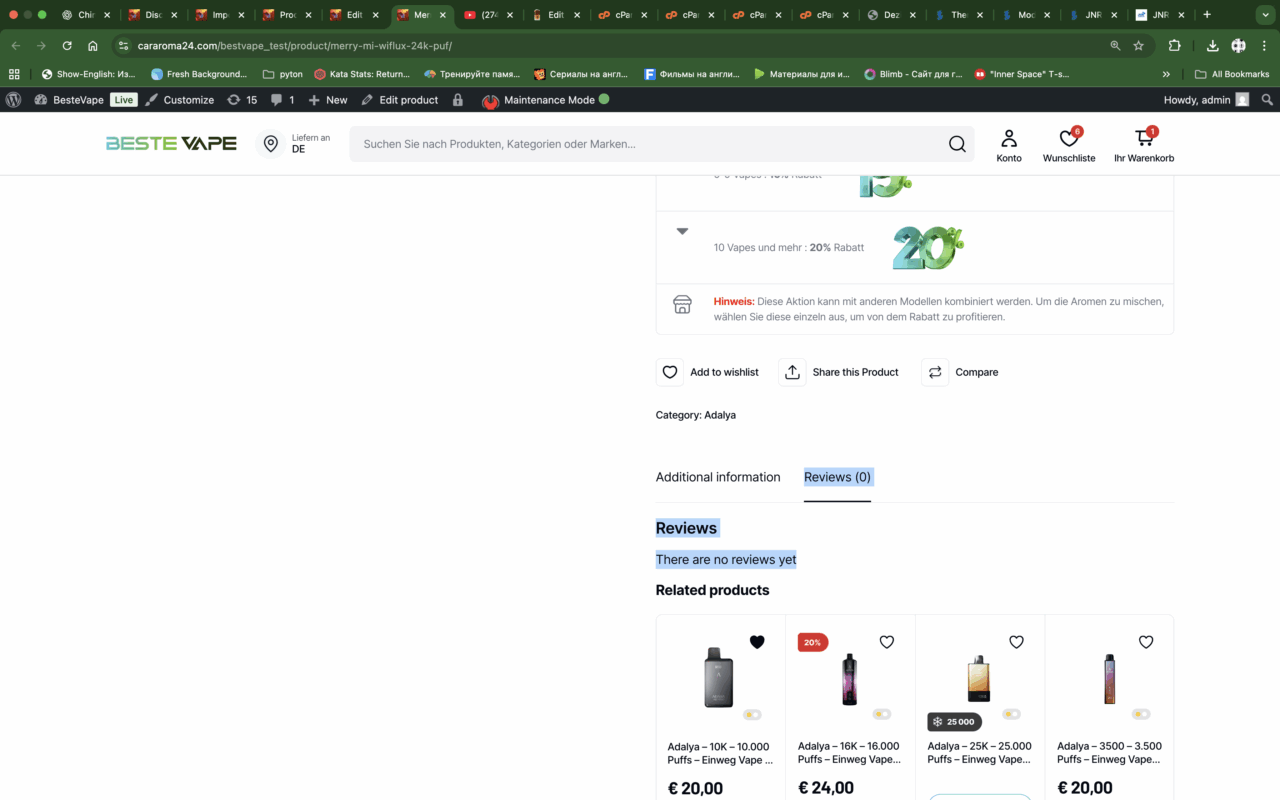
Task: Switch to the Additional information tab
Action: [717, 477]
